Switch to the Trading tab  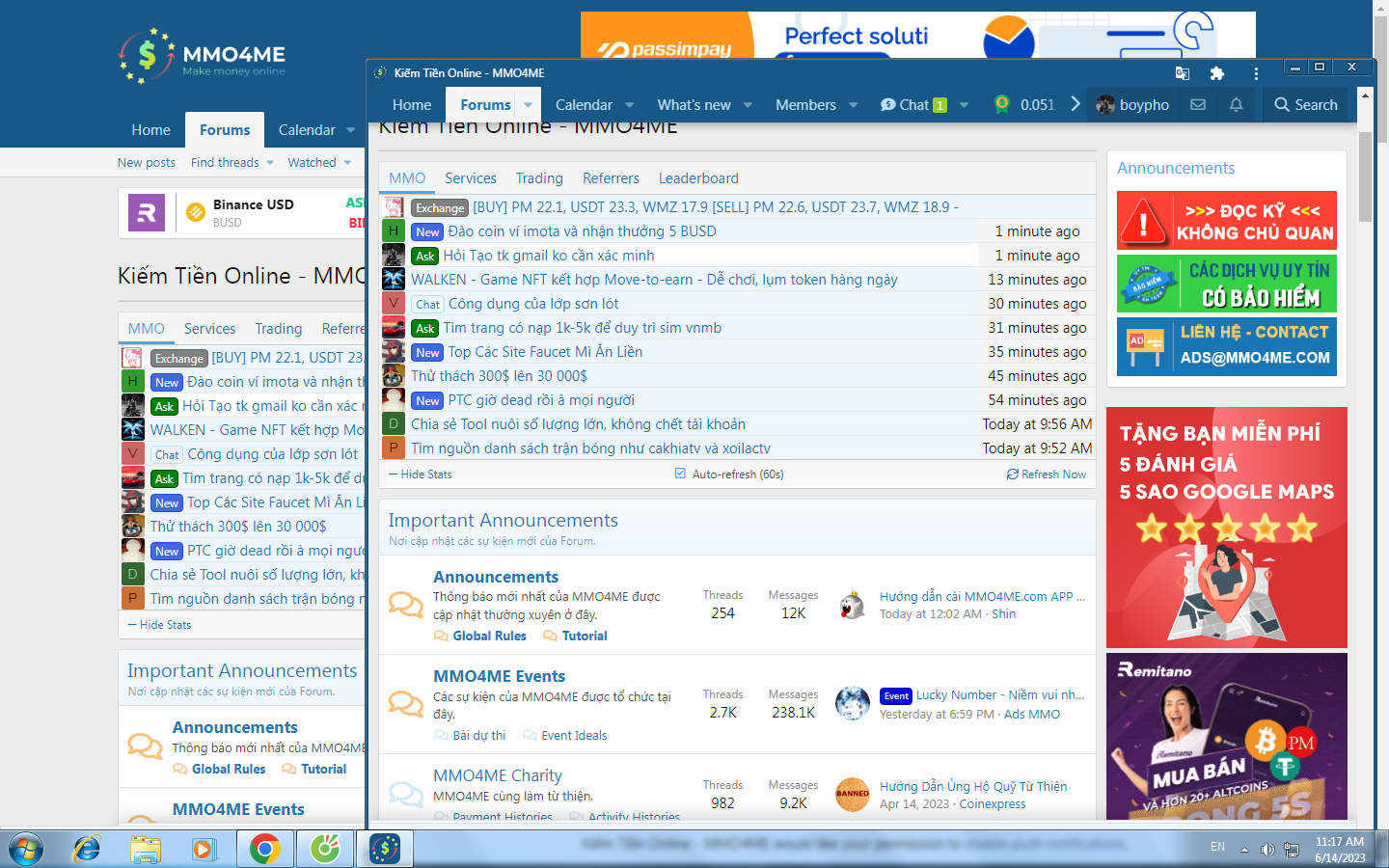tap(539, 178)
